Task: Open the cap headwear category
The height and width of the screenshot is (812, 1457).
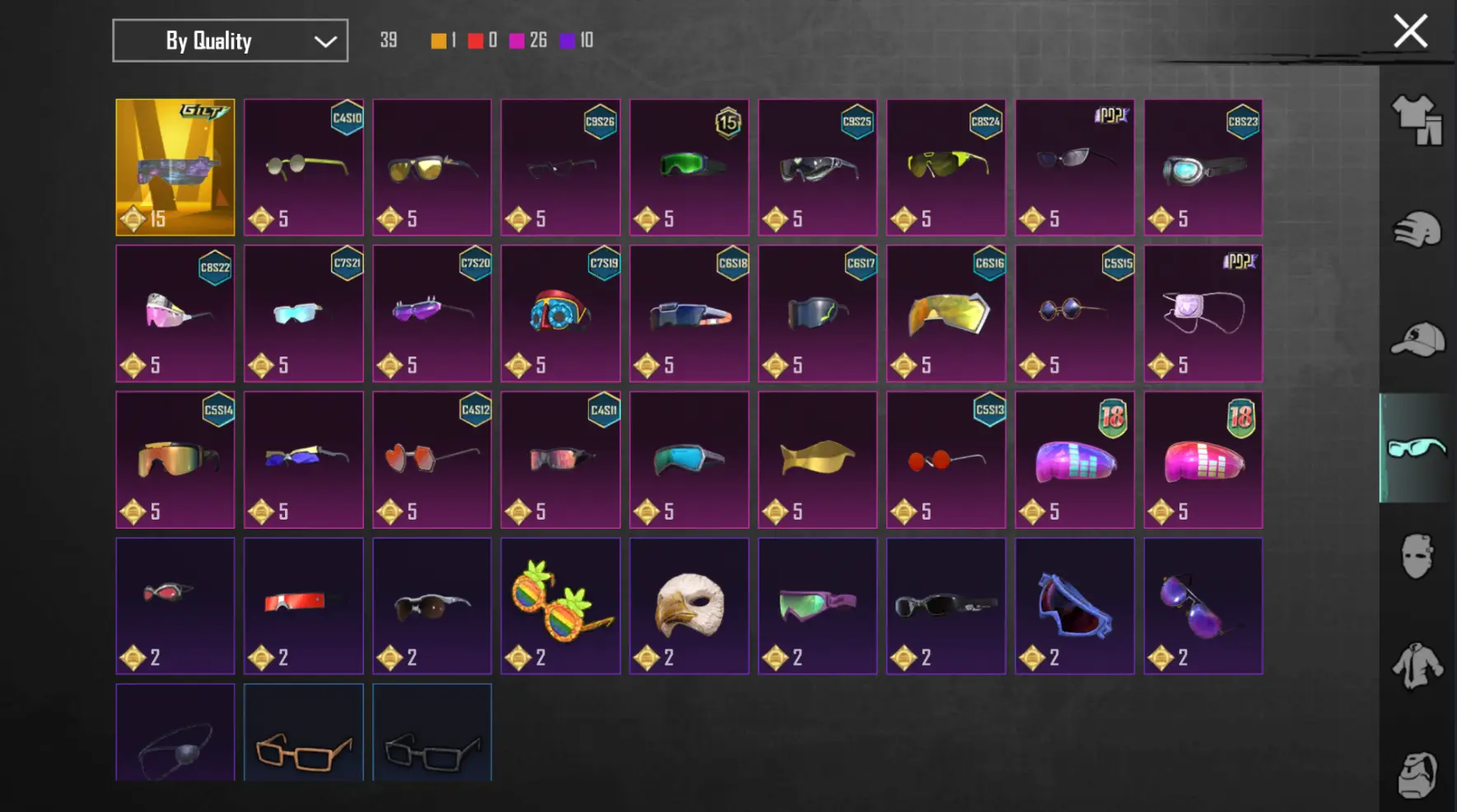Action: tap(1417, 339)
